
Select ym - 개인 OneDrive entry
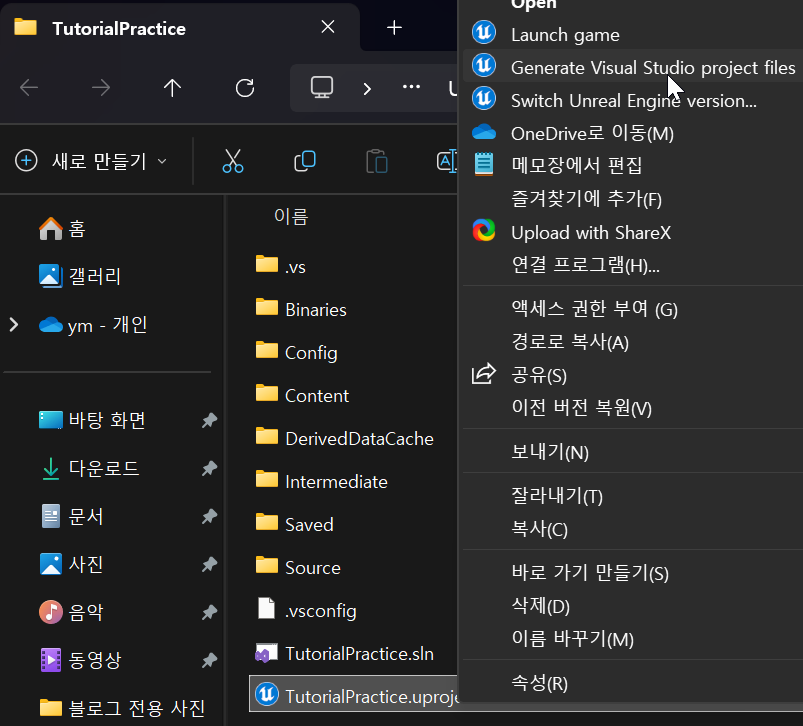(94, 325)
